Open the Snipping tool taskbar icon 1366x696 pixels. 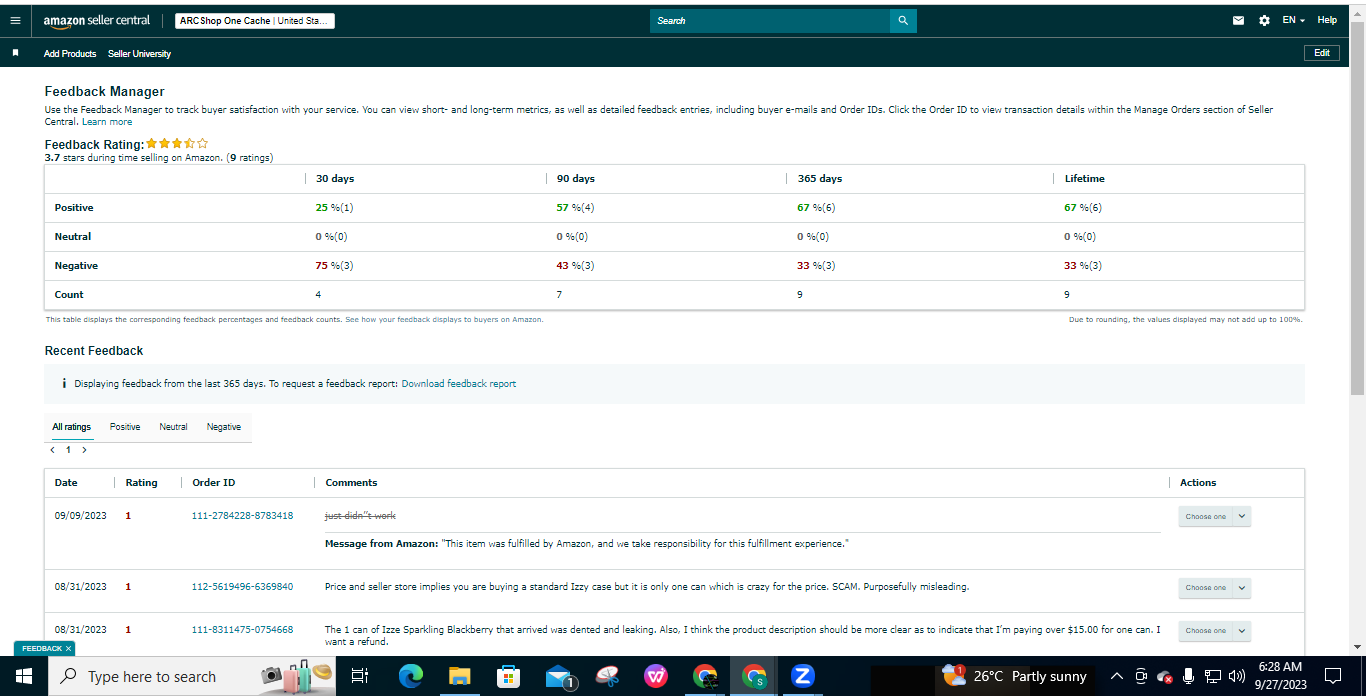(607, 676)
